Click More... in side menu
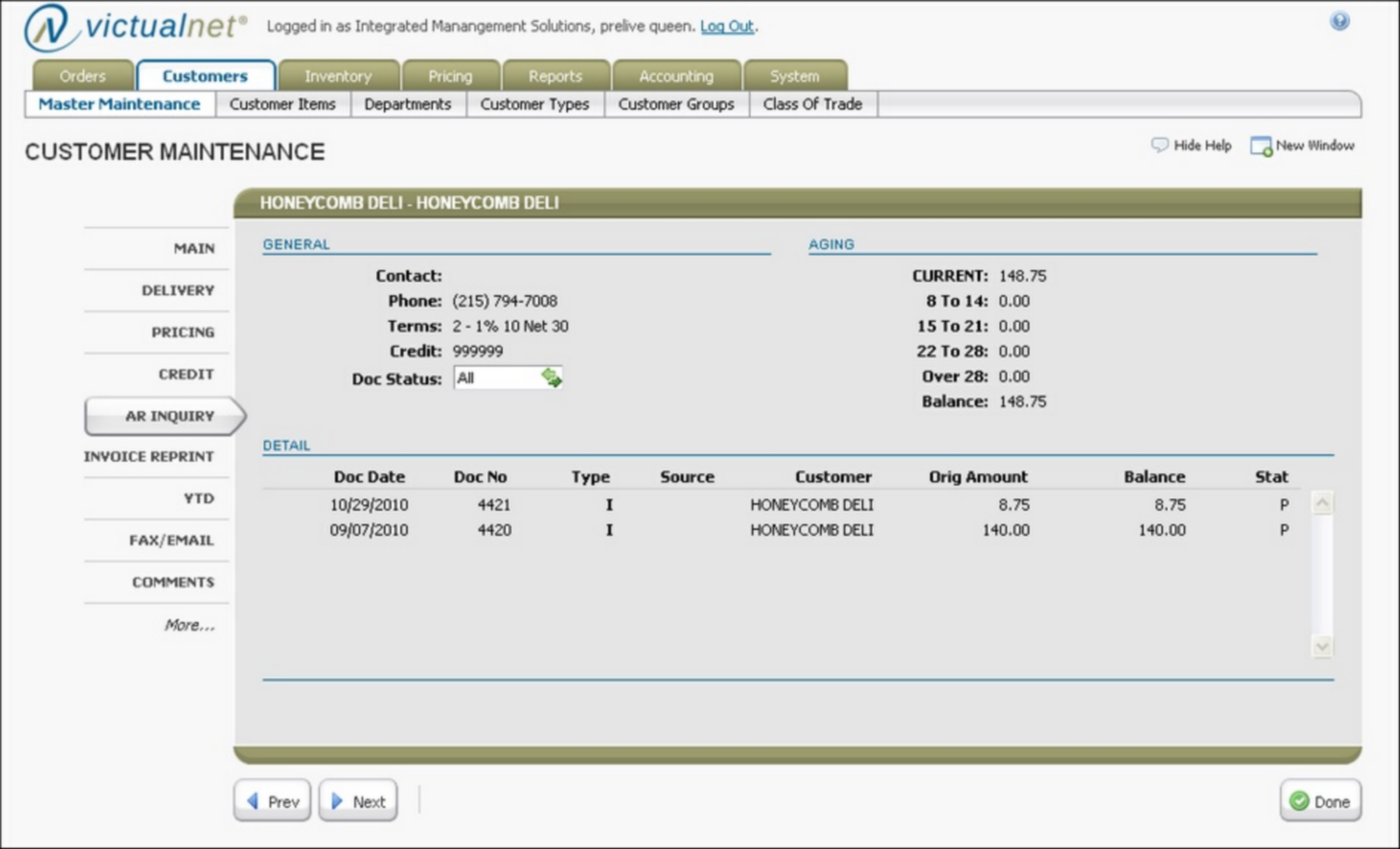The height and width of the screenshot is (849, 1400). coord(190,625)
